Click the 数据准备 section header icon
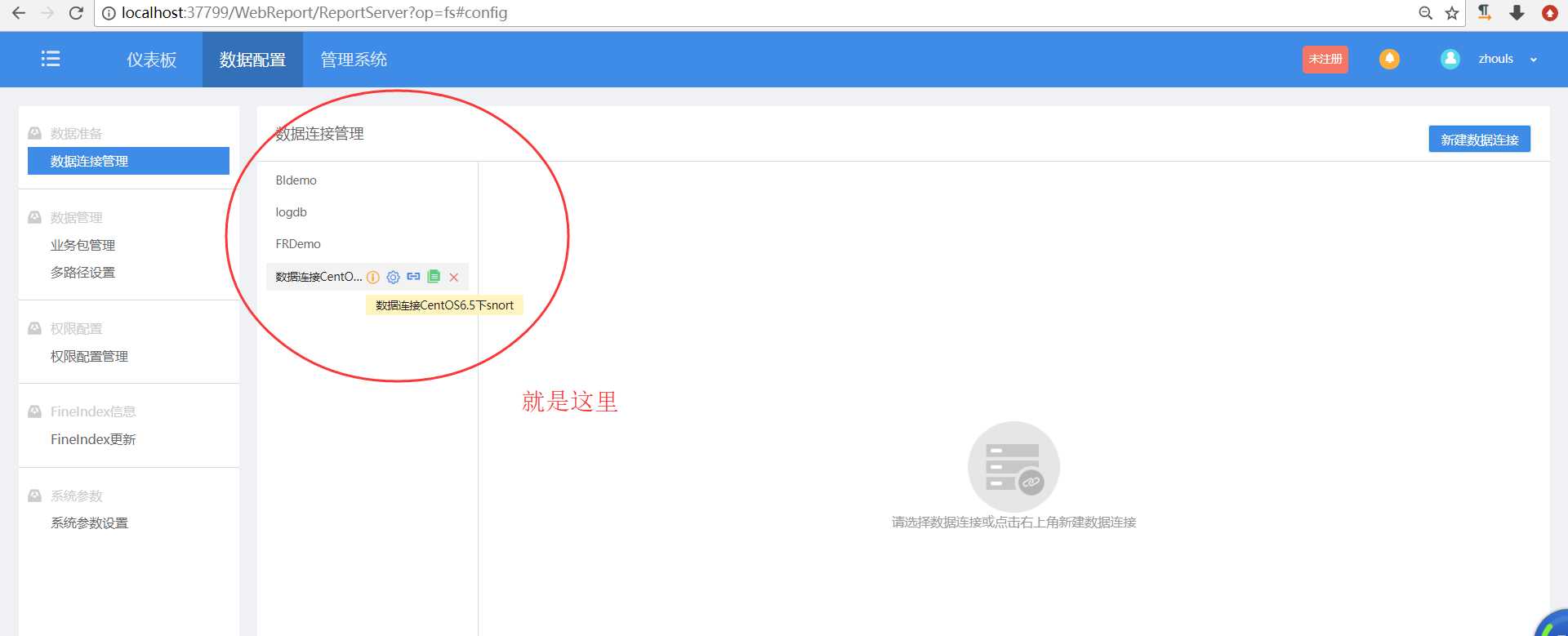 35,133
